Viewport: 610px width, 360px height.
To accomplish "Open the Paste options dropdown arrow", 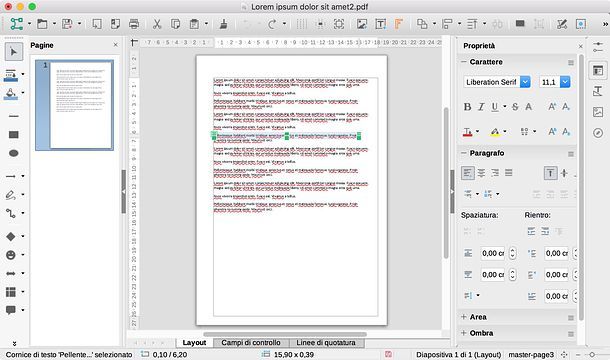I will tap(206, 24).
